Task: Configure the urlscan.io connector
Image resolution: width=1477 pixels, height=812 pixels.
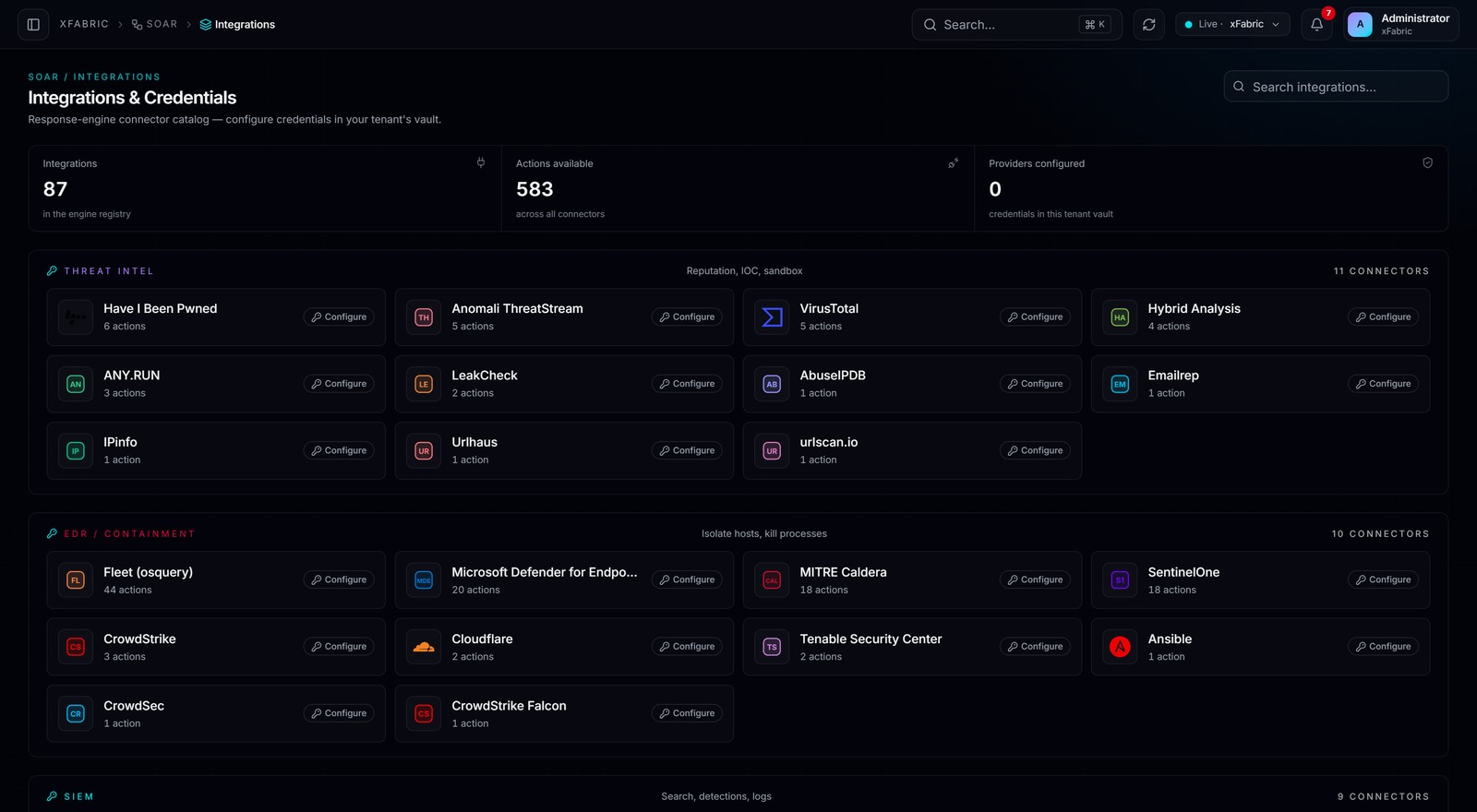Action: (x=1035, y=450)
